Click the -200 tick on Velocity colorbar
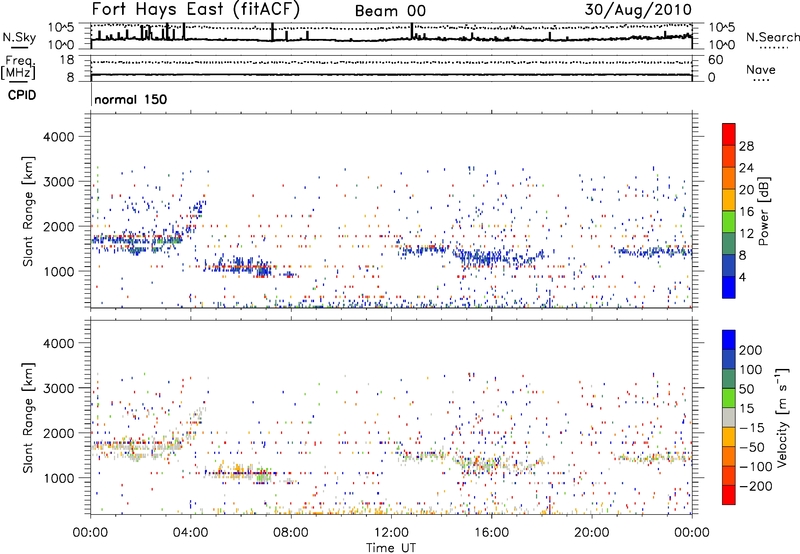 tap(755, 486)
